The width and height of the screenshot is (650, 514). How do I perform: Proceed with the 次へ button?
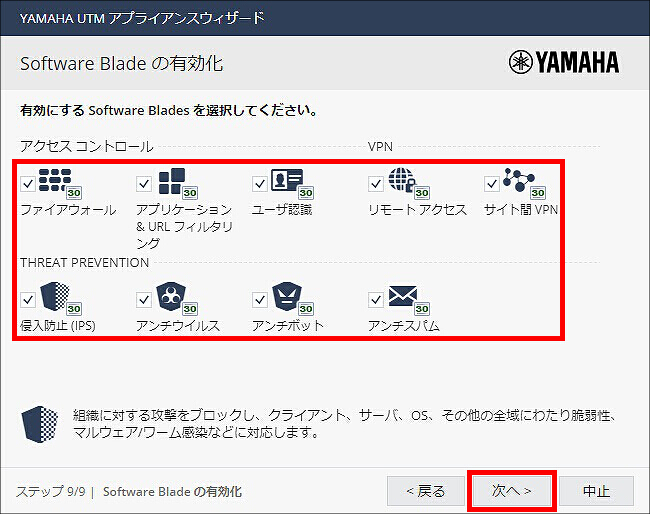coord(512,491)
